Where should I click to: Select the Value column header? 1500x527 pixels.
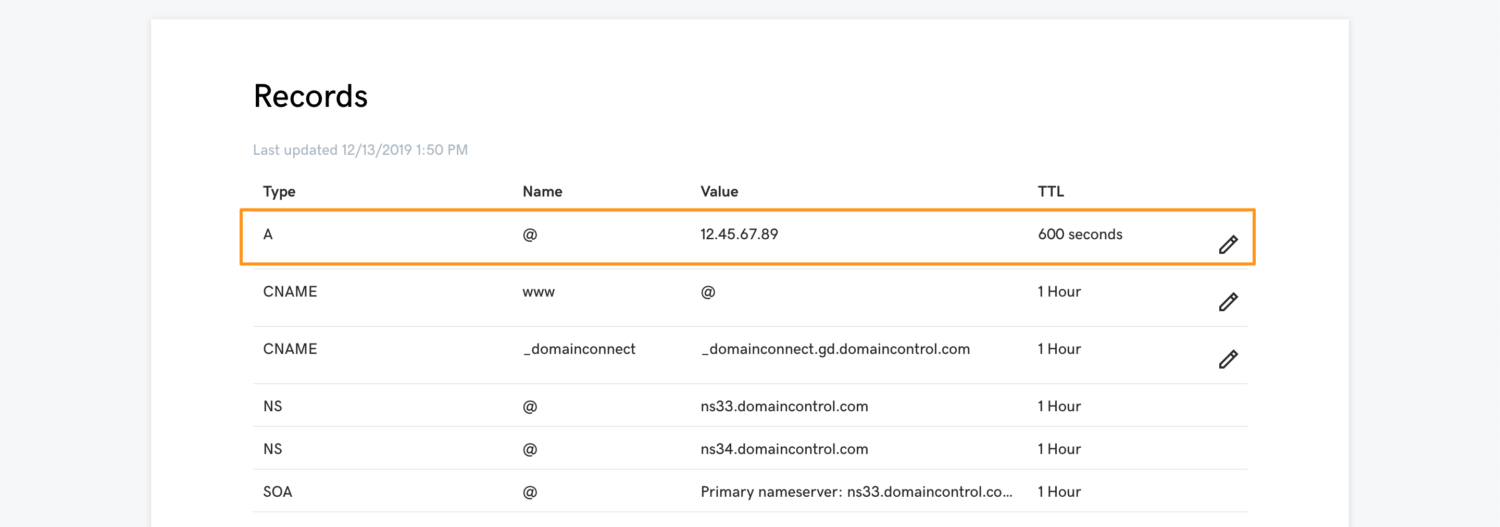719,191
